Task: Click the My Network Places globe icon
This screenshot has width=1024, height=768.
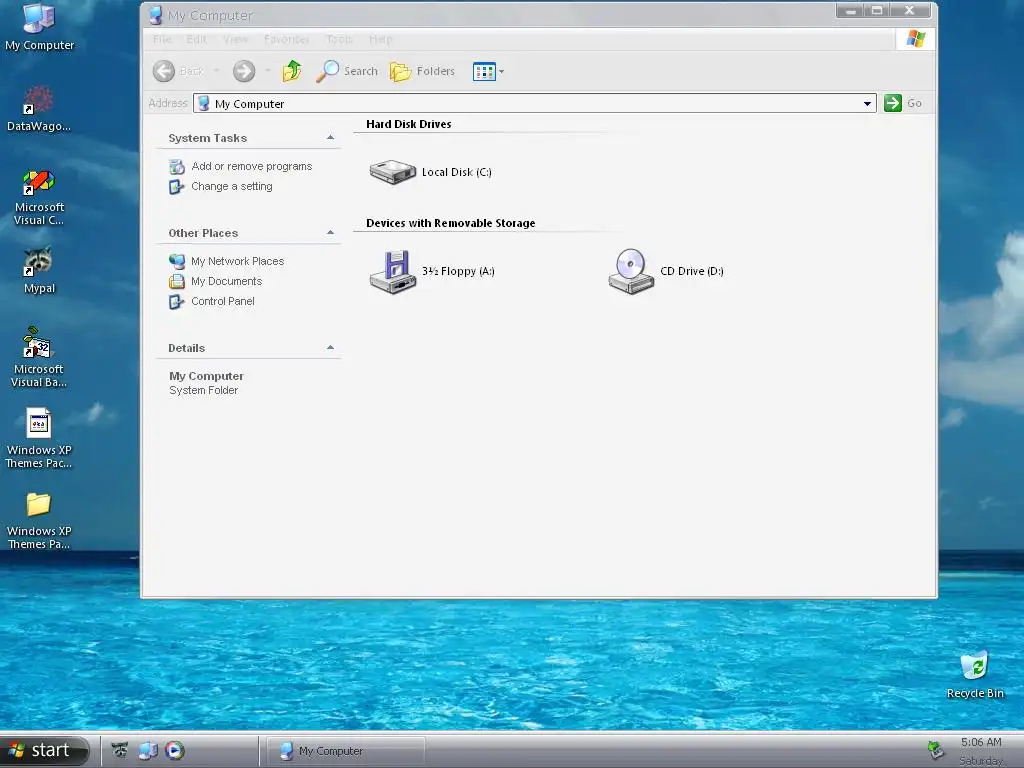Action: coord(176,261)
